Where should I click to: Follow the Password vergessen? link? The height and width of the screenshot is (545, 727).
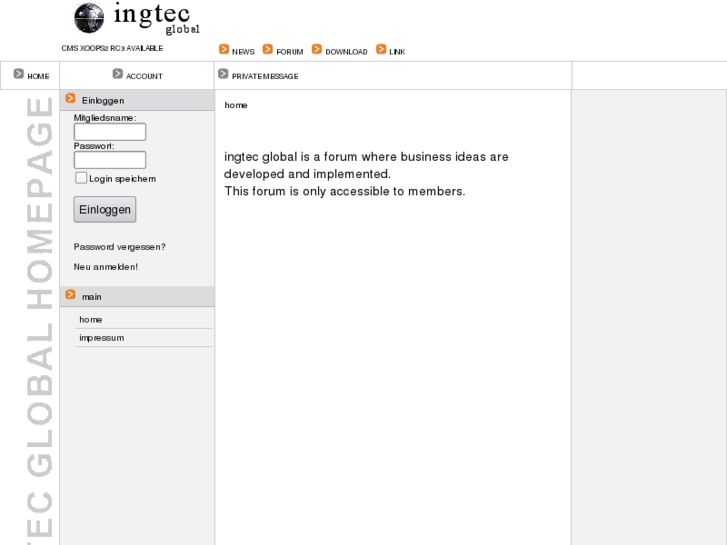point(120,247)
